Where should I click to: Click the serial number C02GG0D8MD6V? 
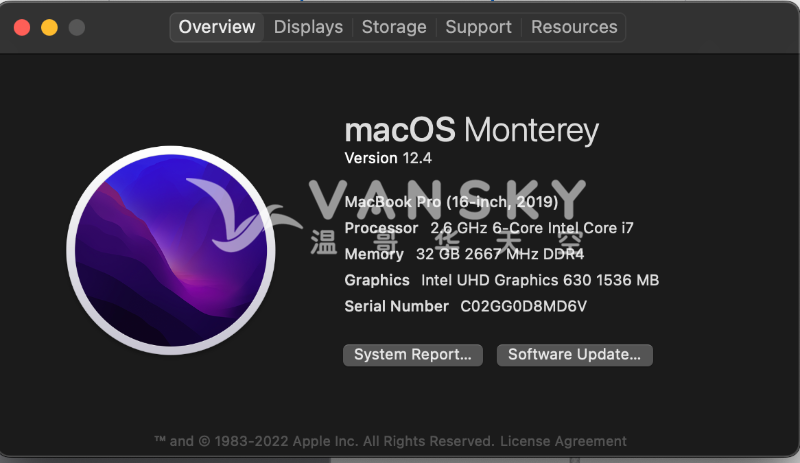coord(523,306)
